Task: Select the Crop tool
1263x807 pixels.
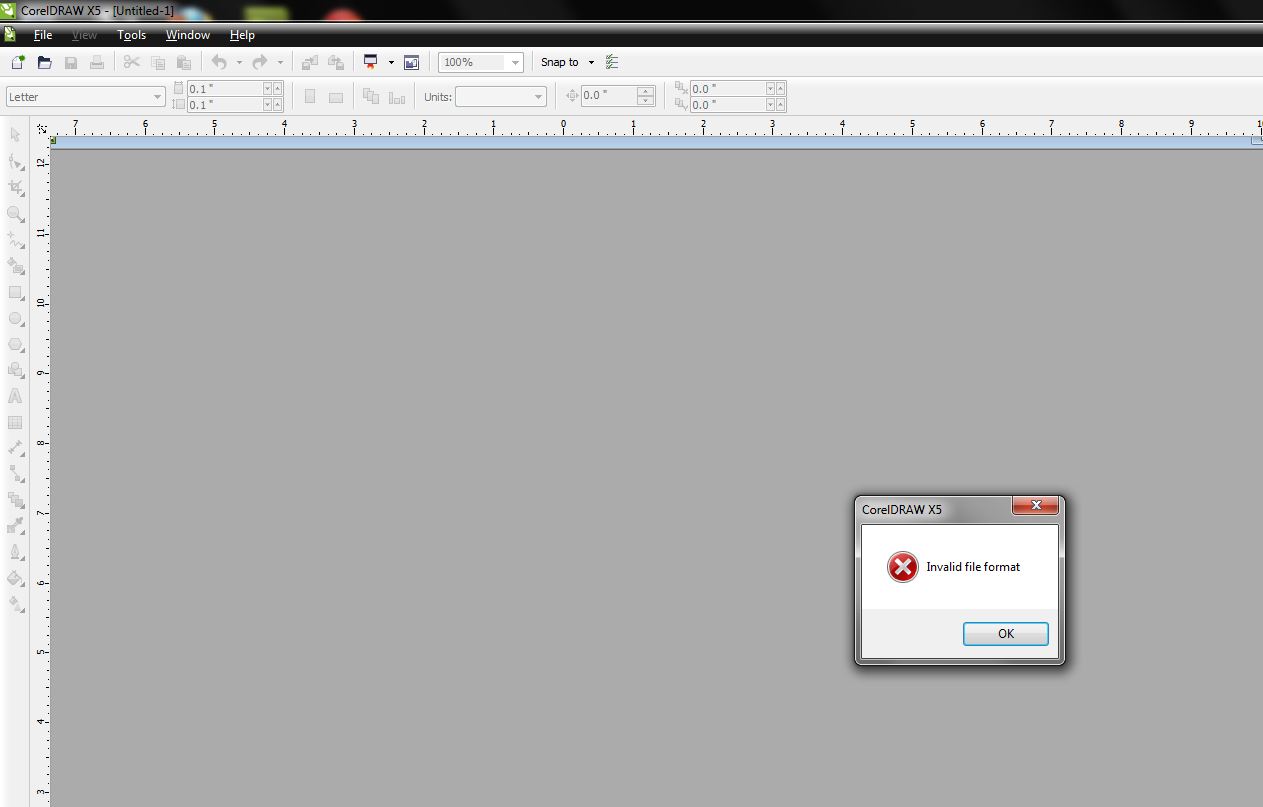Action: 16,187
